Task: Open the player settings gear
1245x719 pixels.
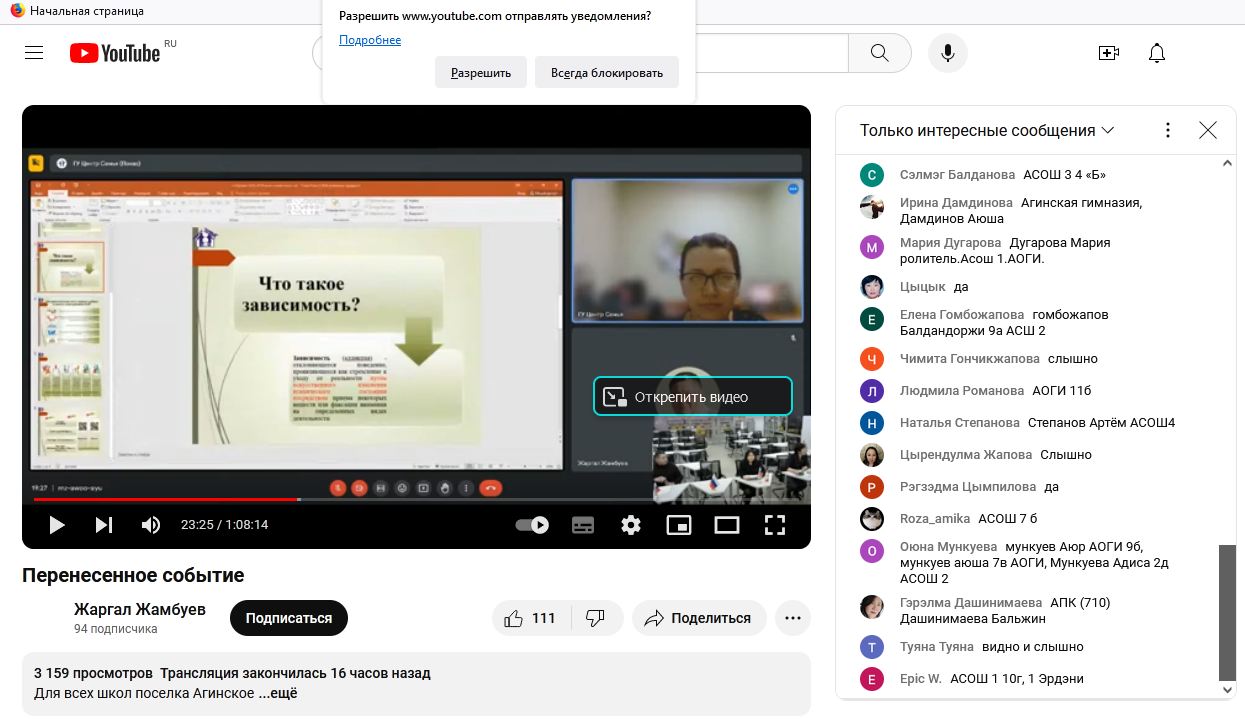Action: 631,525
